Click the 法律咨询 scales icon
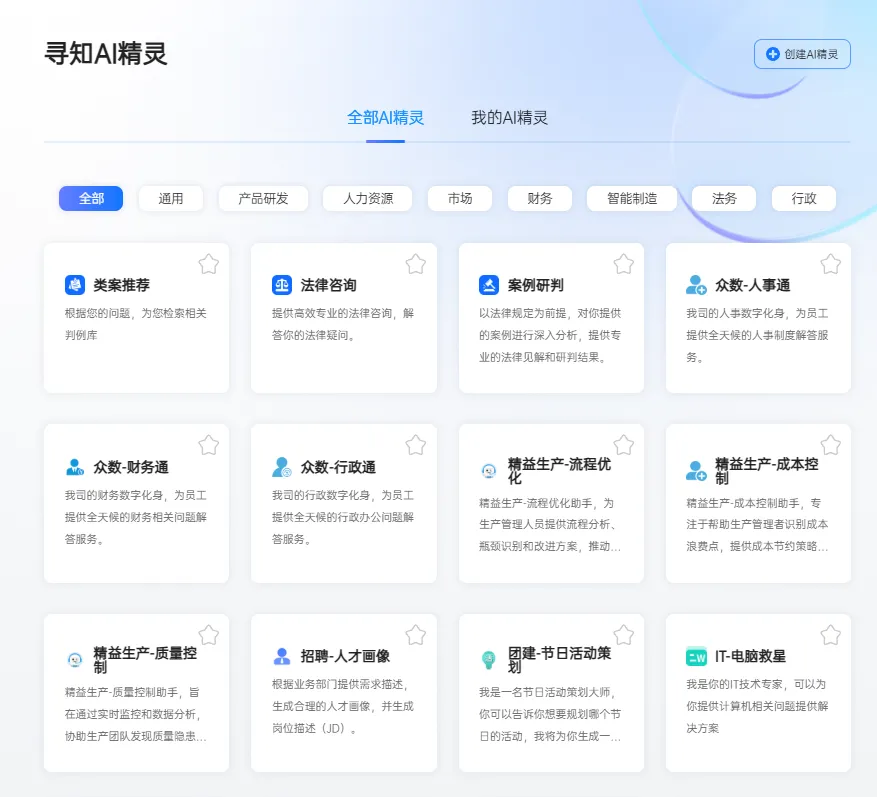The image size is (877, 797). coord(282,285)
